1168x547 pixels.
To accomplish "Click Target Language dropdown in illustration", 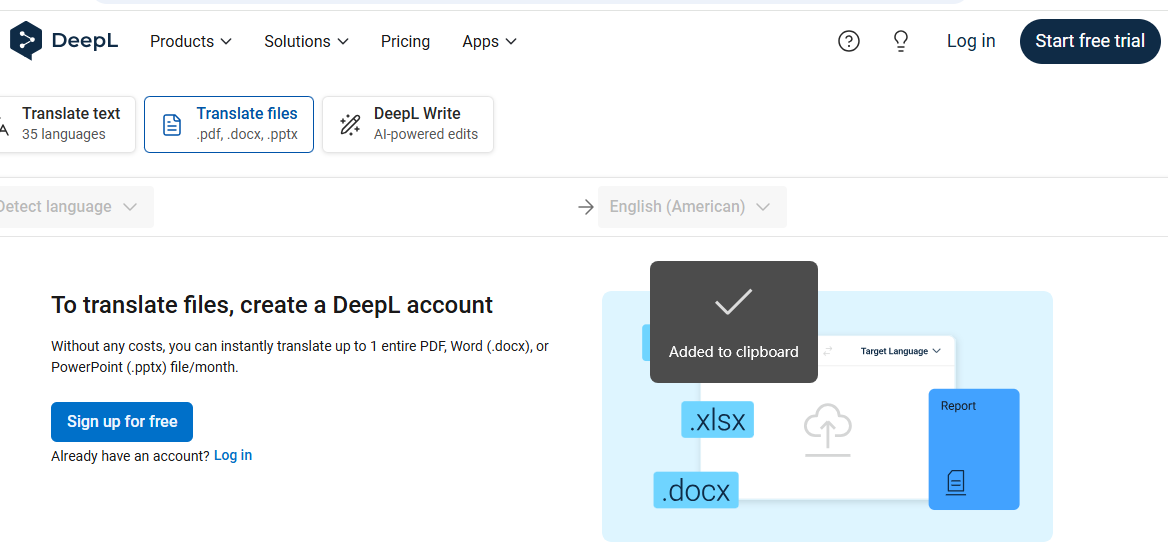I will point(901,351).
